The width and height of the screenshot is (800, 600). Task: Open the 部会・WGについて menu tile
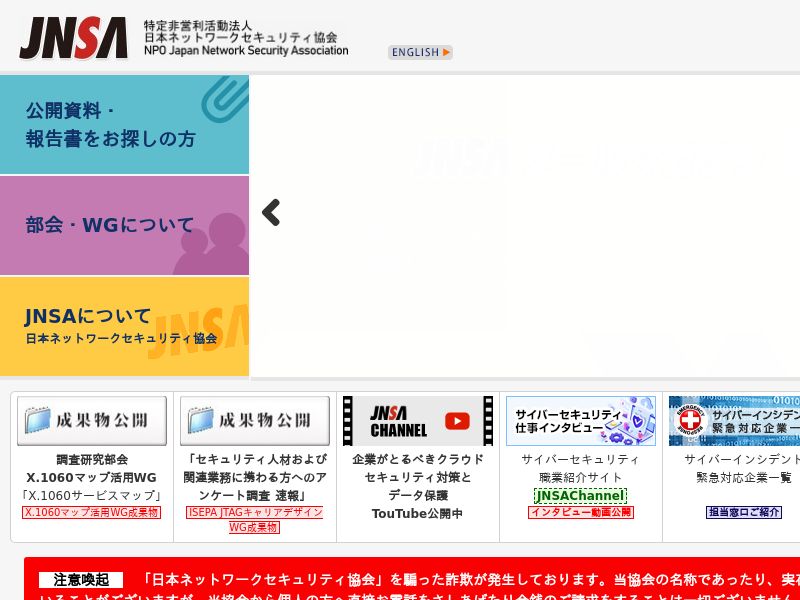(124, 225)
